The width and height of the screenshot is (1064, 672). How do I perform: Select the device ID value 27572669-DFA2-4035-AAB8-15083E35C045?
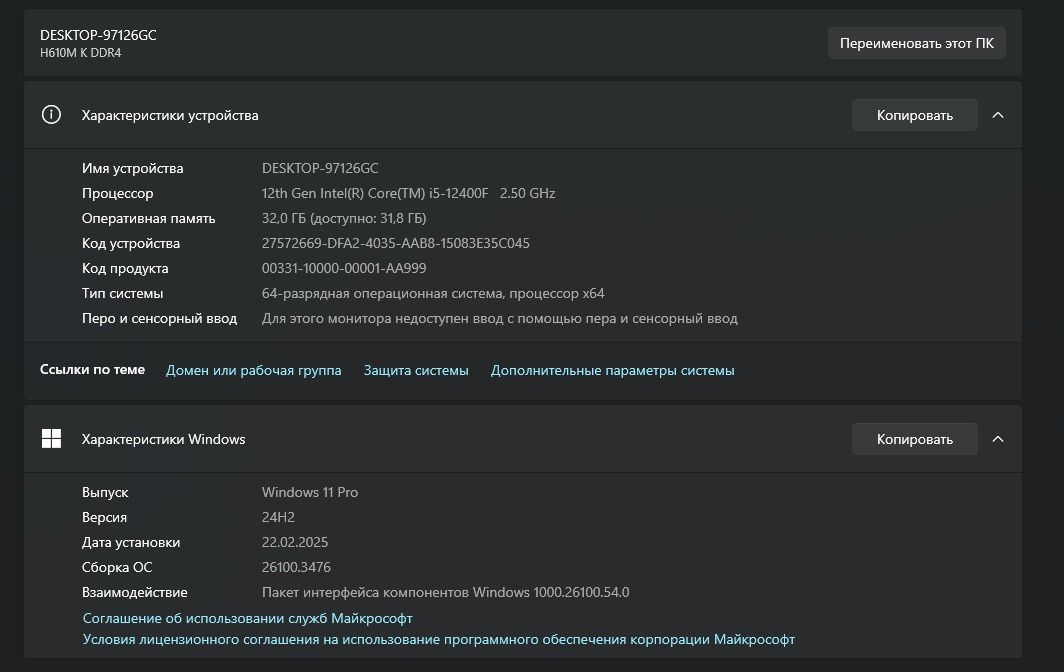point(396,243)
